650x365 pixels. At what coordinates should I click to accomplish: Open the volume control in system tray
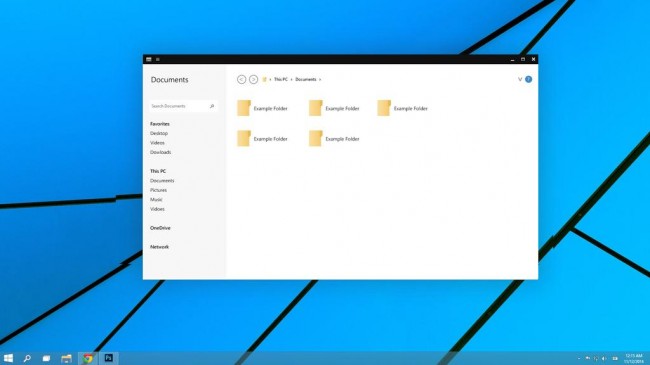click(604, 358)
